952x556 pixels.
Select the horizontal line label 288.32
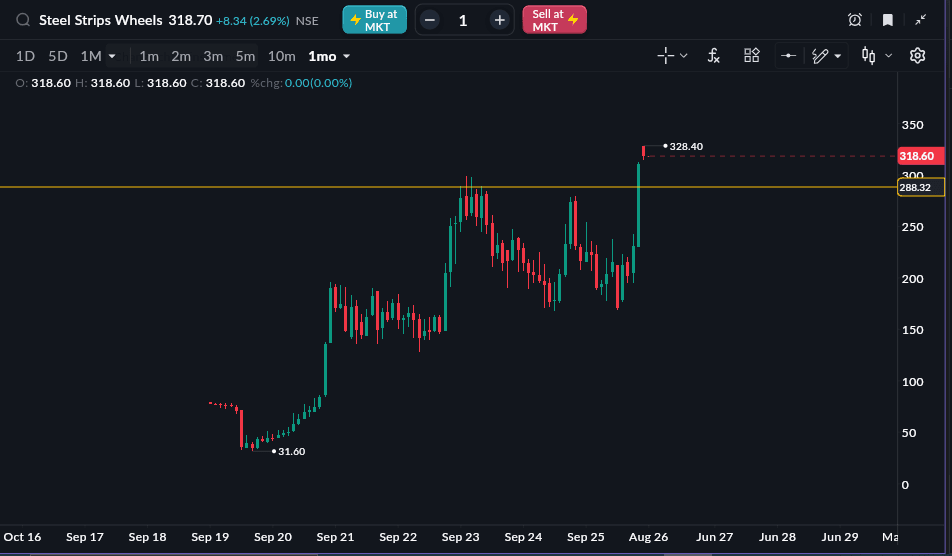[x=920, y=188]
